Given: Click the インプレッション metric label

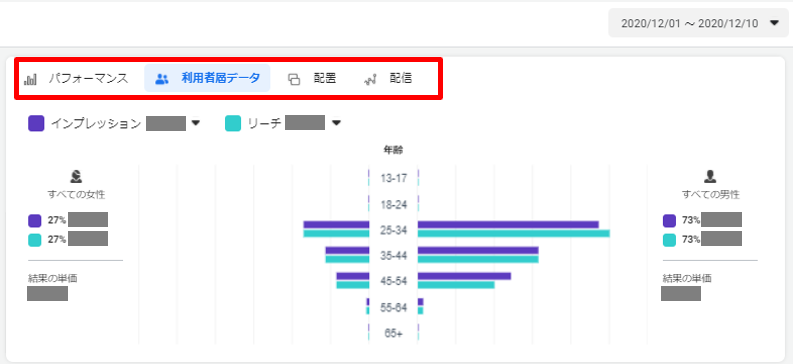Looking at the screenshot, I should click(96, 123).
